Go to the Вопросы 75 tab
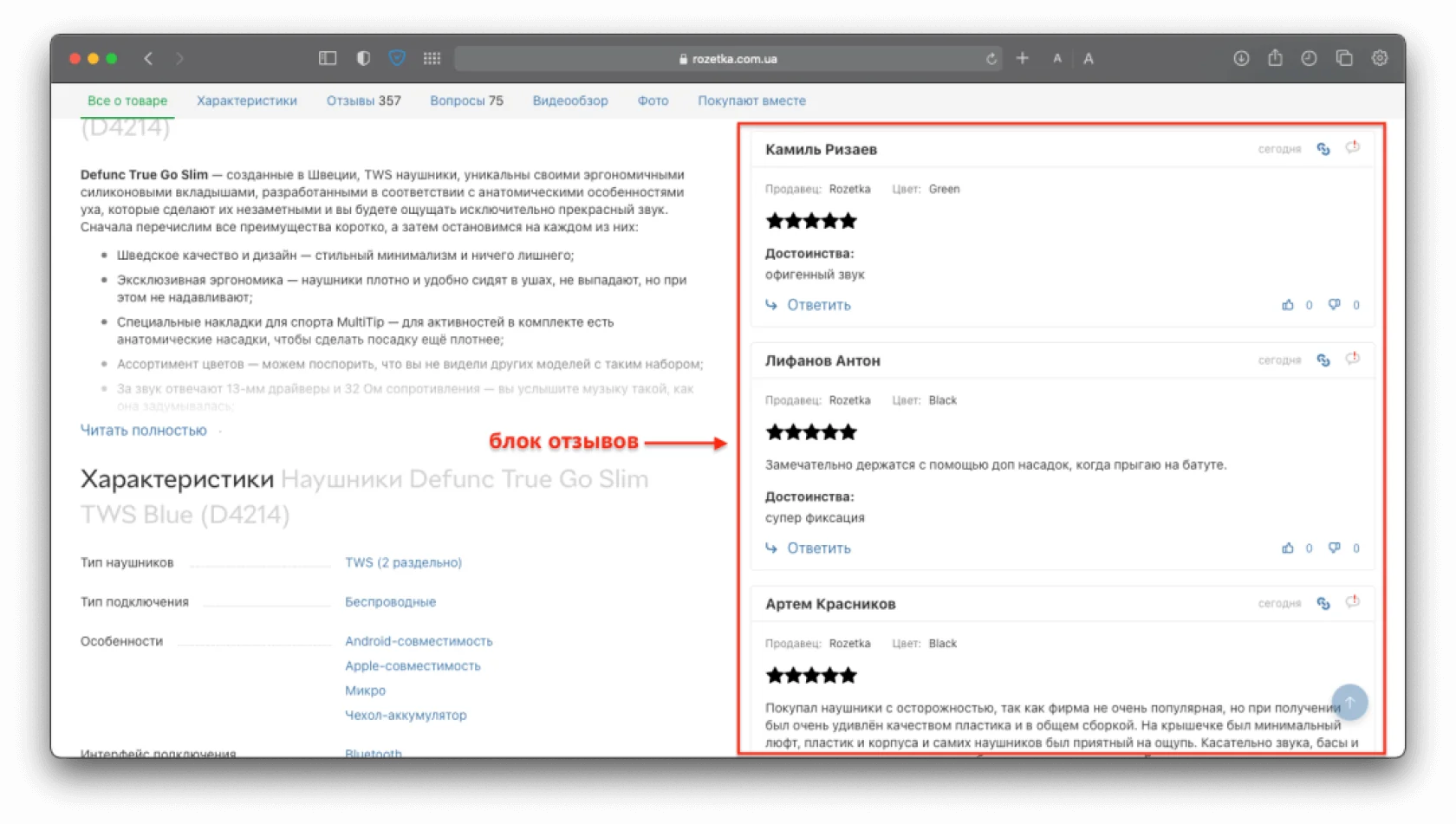 click(x=466, y=101)
